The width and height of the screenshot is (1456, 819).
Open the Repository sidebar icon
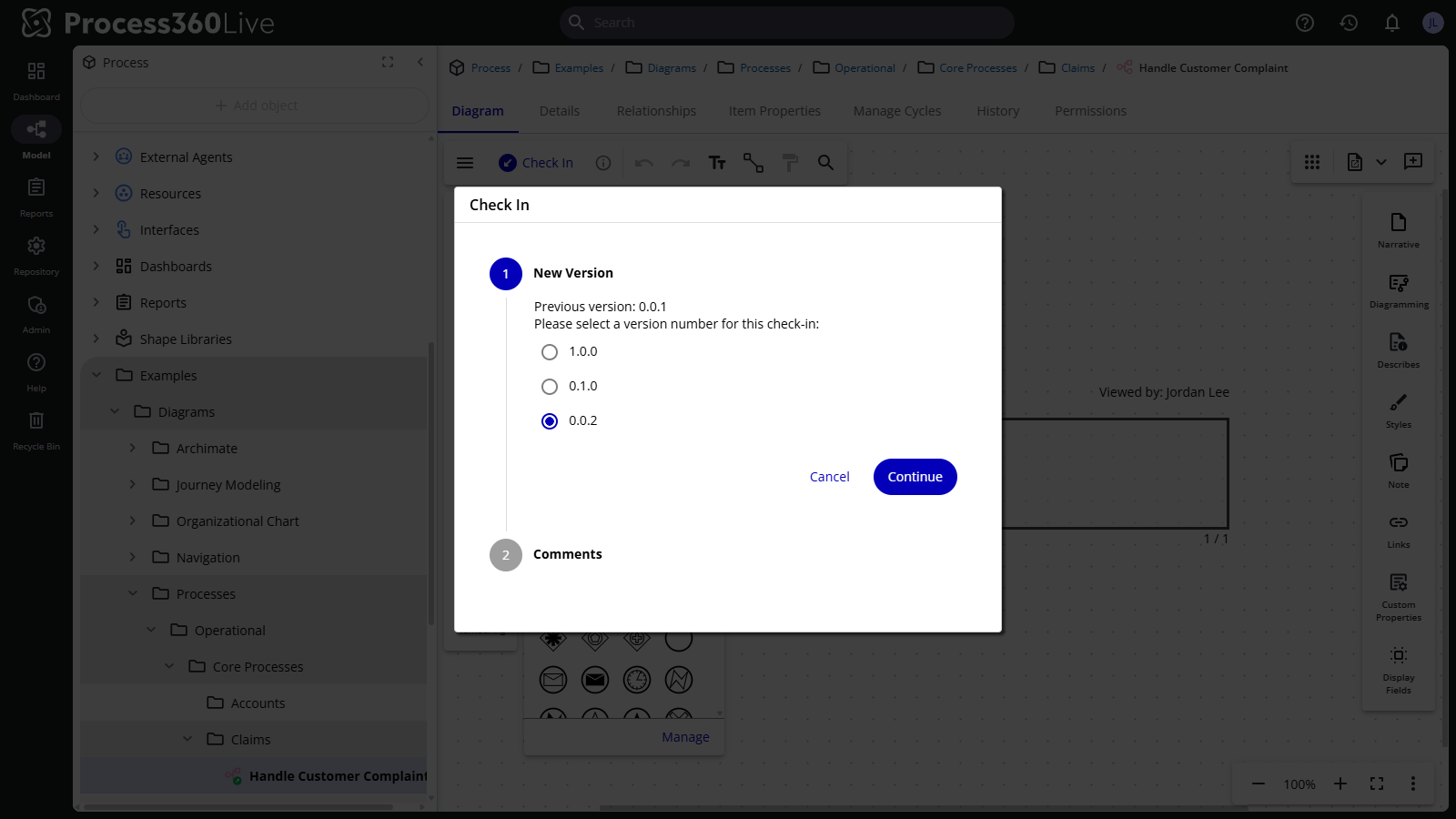point(36,255)
